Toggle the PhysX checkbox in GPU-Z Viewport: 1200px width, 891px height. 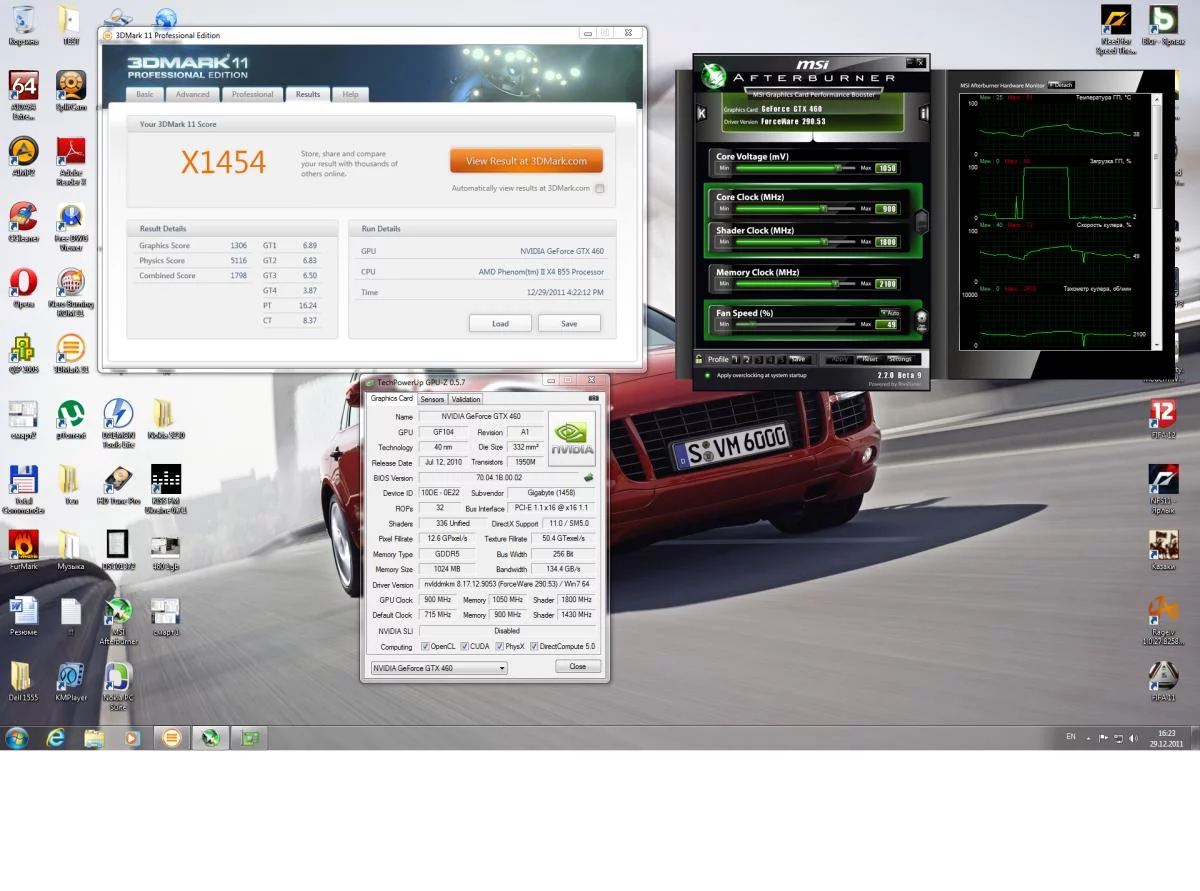point(500,647)
